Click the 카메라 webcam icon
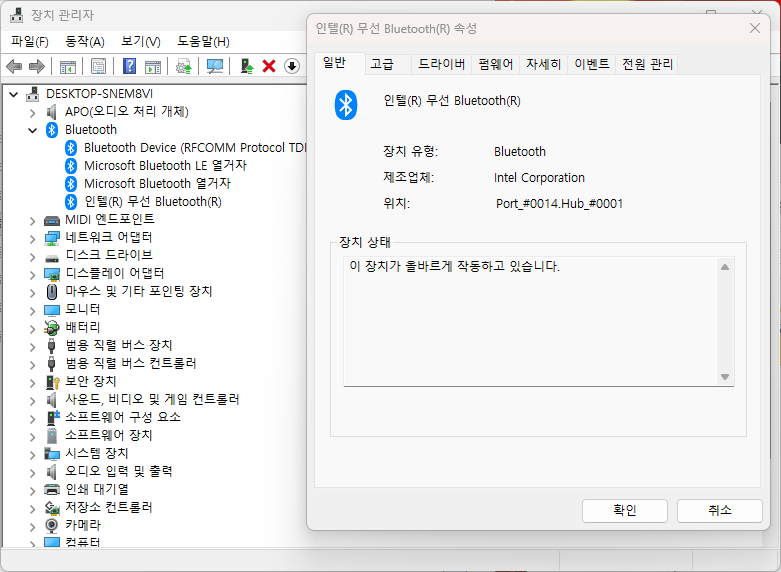Viewport: 781px width, 572px height. pos(51,526)
